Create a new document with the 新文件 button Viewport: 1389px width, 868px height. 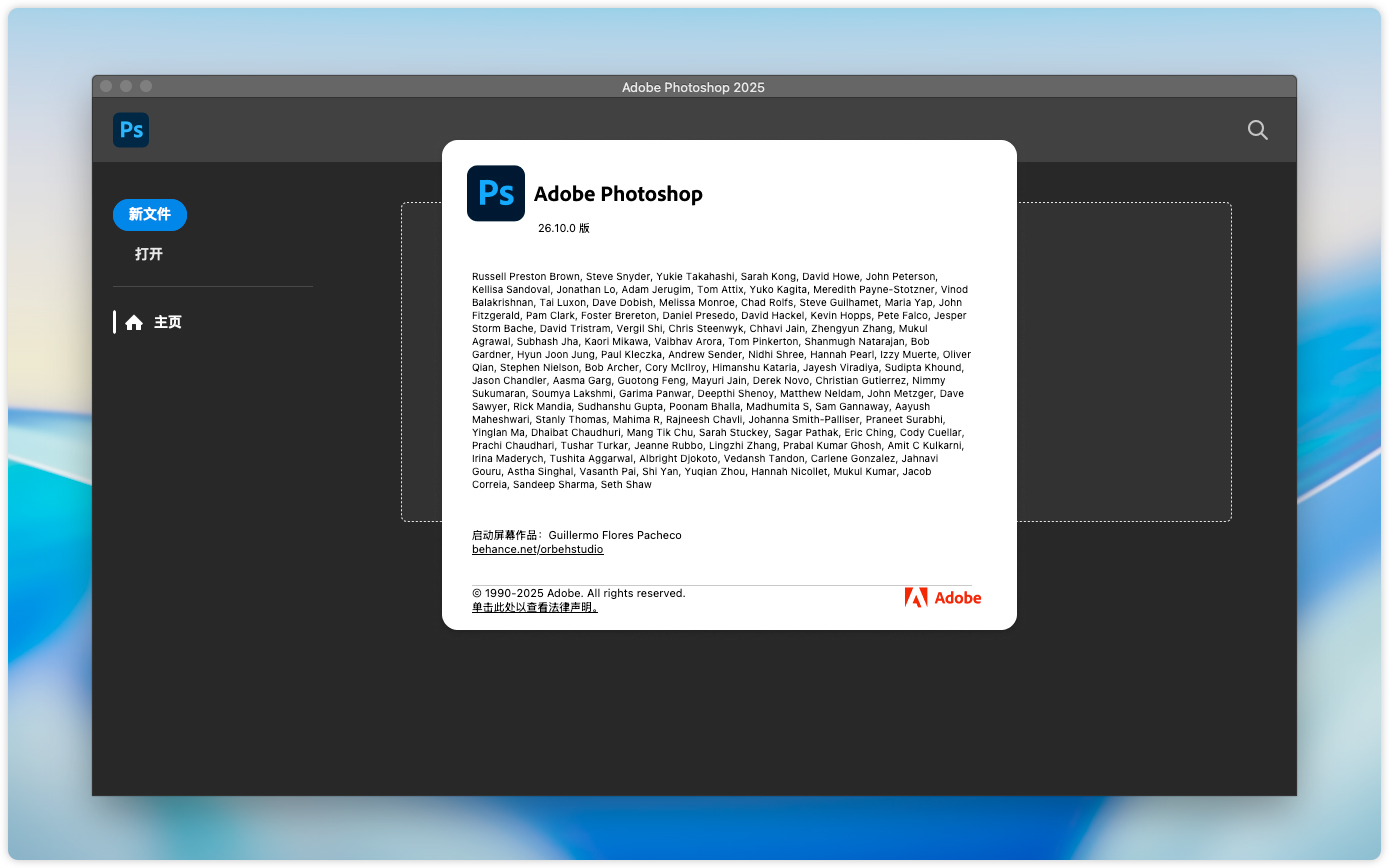(x=150, y=215)
